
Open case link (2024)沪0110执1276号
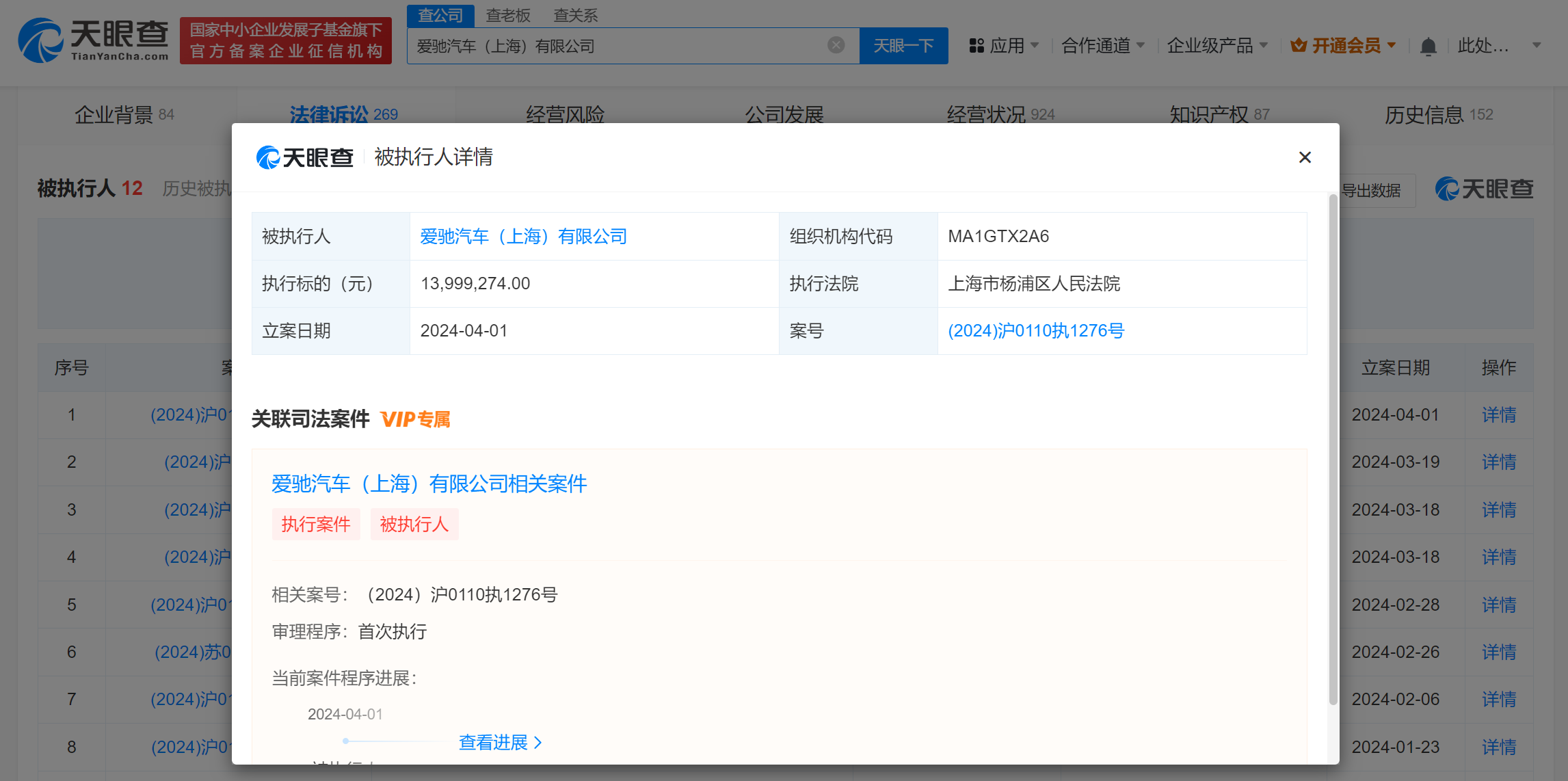click(x=1035, y=331)
